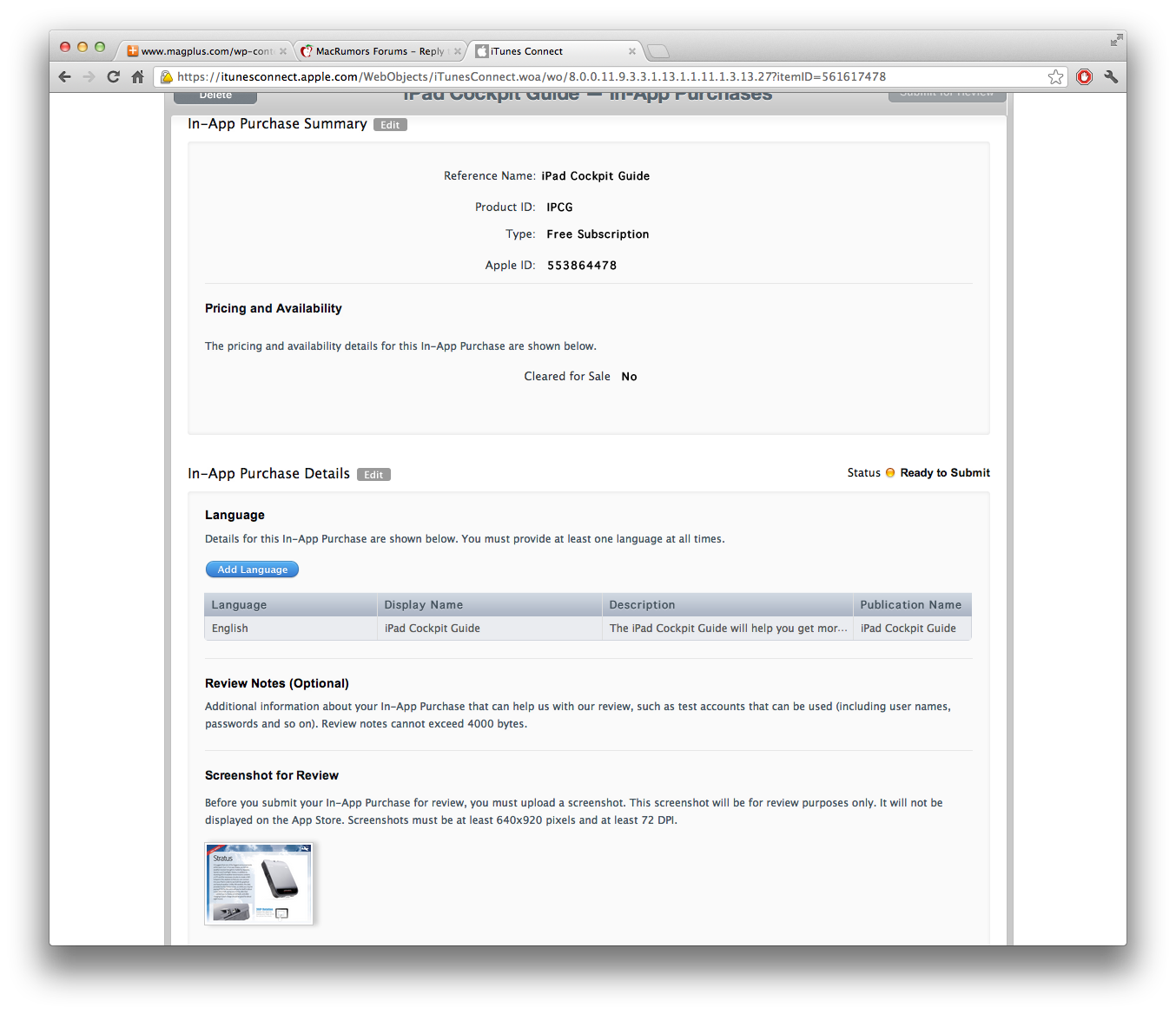Open the review screenshot thumbnail
Screen dimensions: 1176x1014
point(259,883)
